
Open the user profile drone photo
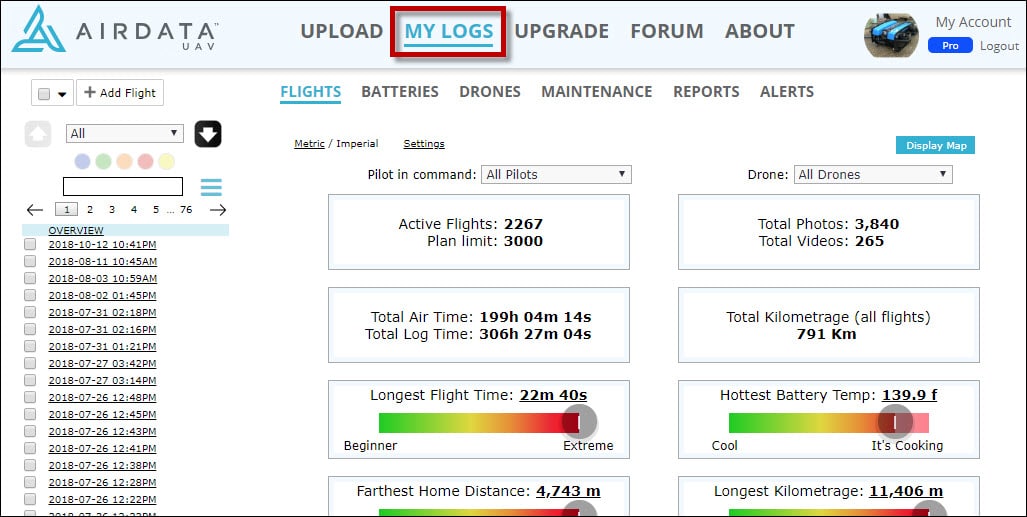[891, 34]
